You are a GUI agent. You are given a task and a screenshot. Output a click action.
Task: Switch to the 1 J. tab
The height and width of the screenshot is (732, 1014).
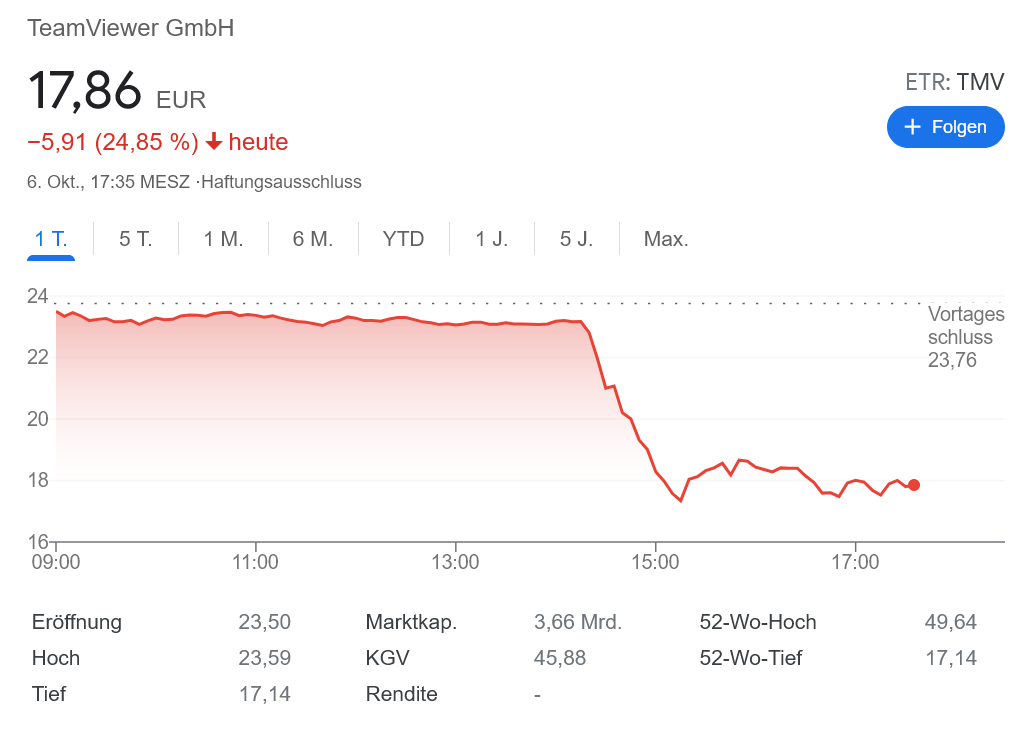(x=491, y=239)
